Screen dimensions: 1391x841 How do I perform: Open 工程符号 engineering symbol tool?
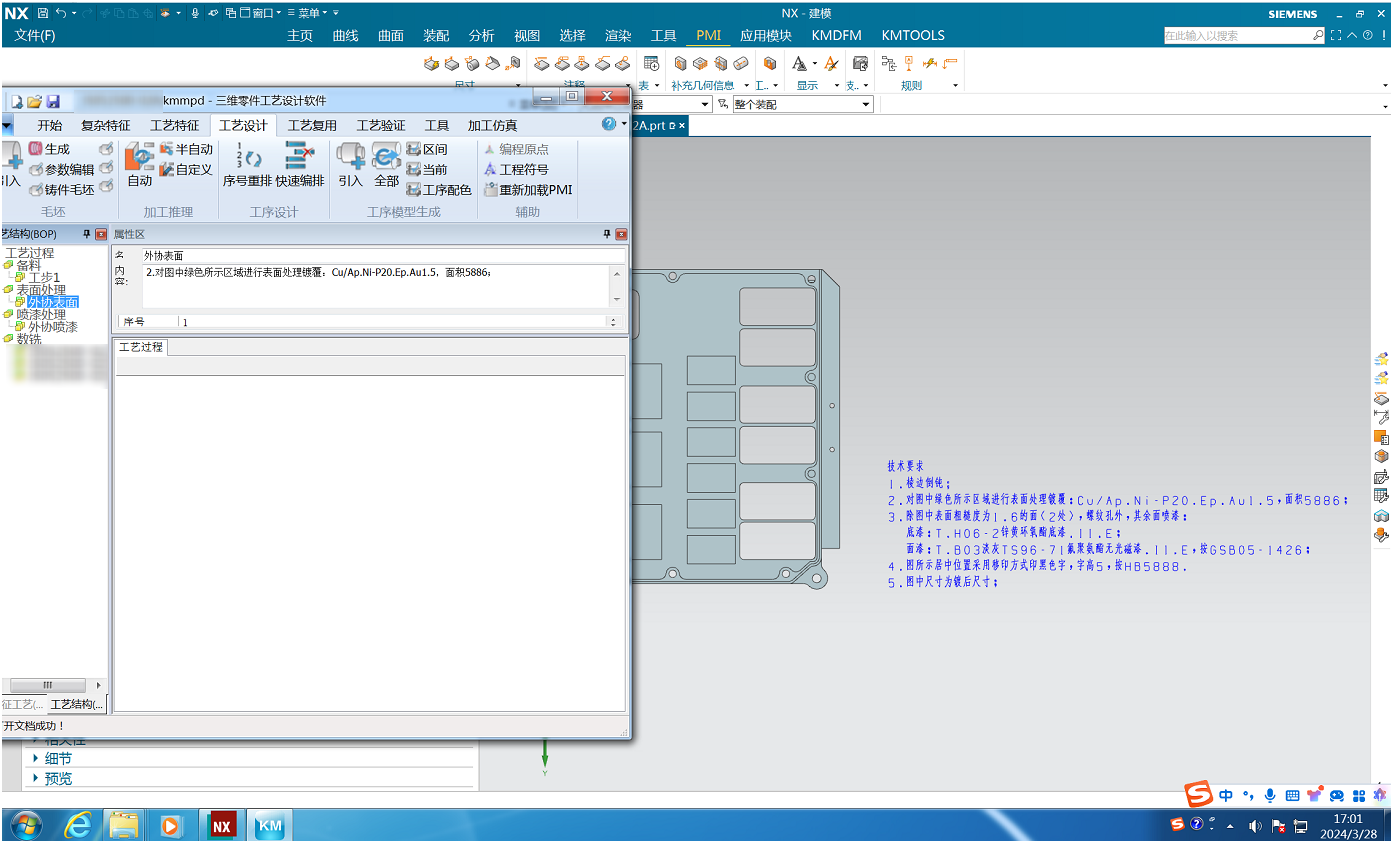tap(491, 170)
